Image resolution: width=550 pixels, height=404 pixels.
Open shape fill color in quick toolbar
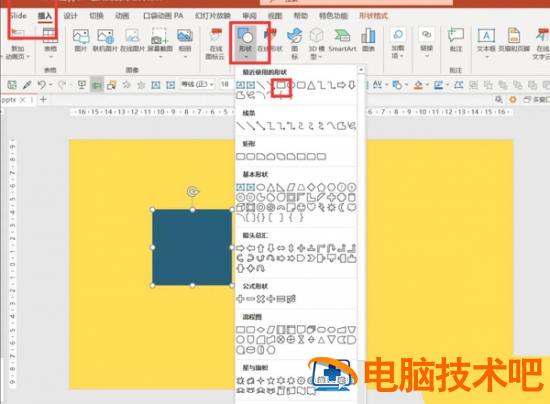pos(418,85)
